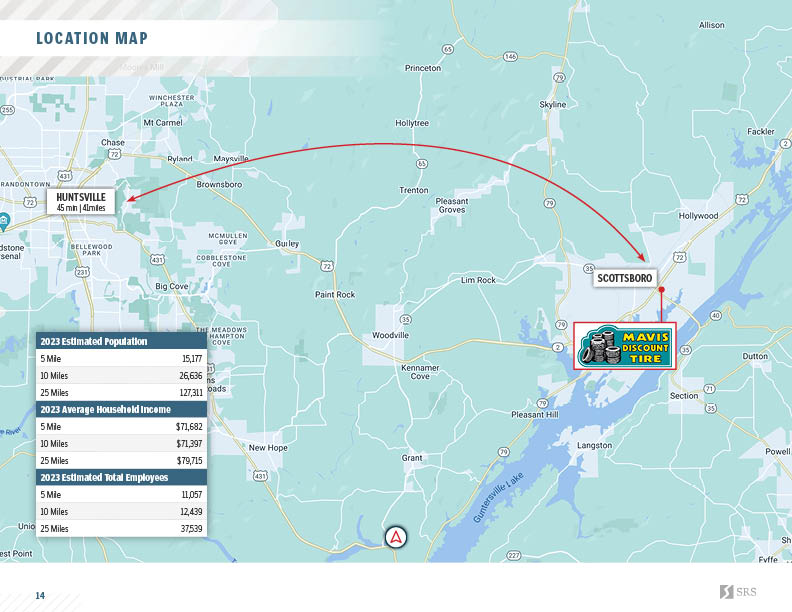Click the Brownsboro town label
The width and height of the screenshot is (792, 612).
219,185
